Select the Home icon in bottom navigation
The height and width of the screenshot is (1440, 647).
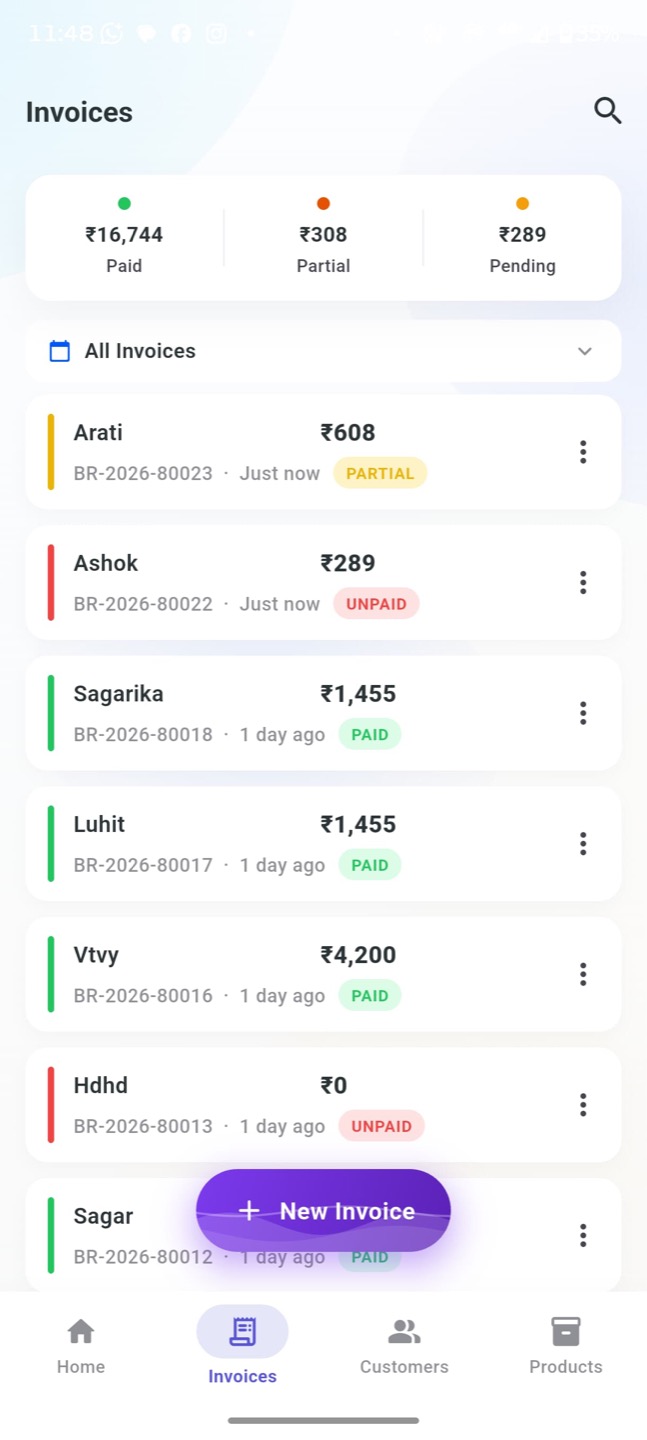(x=80, y=1331)
